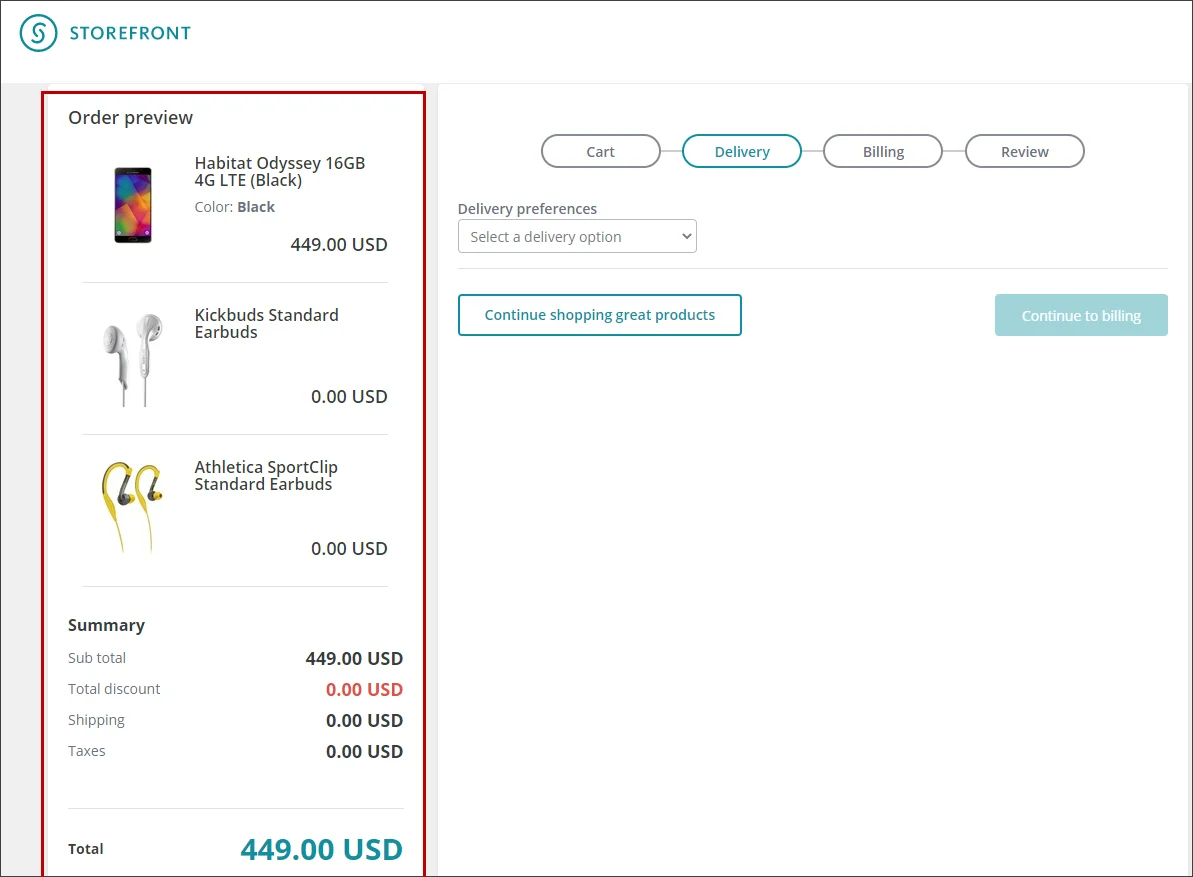The image size is (1193, 877).
Task: Open the delivery option dropdown
Action: 577,237
